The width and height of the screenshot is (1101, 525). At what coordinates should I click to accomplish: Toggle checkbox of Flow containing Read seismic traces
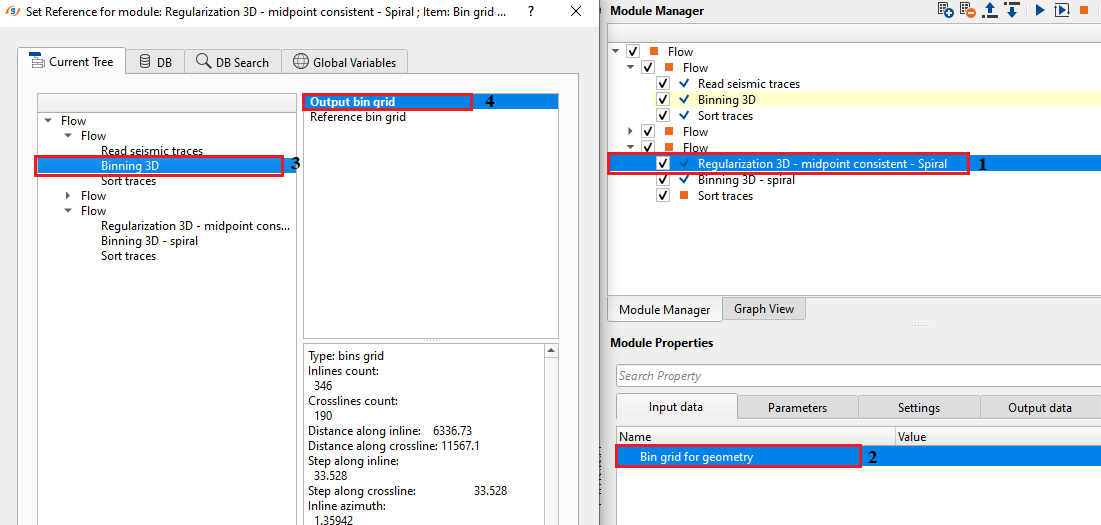(x=647, y=67)
